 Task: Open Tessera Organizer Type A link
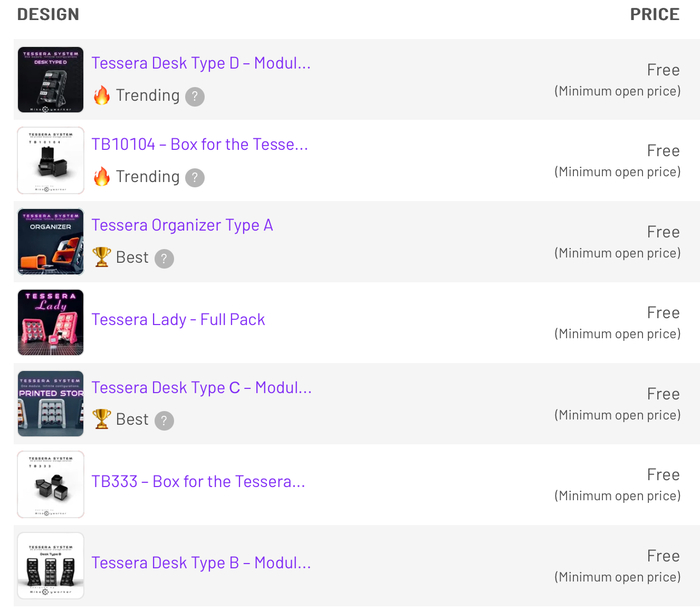click(x=182, y=225)
